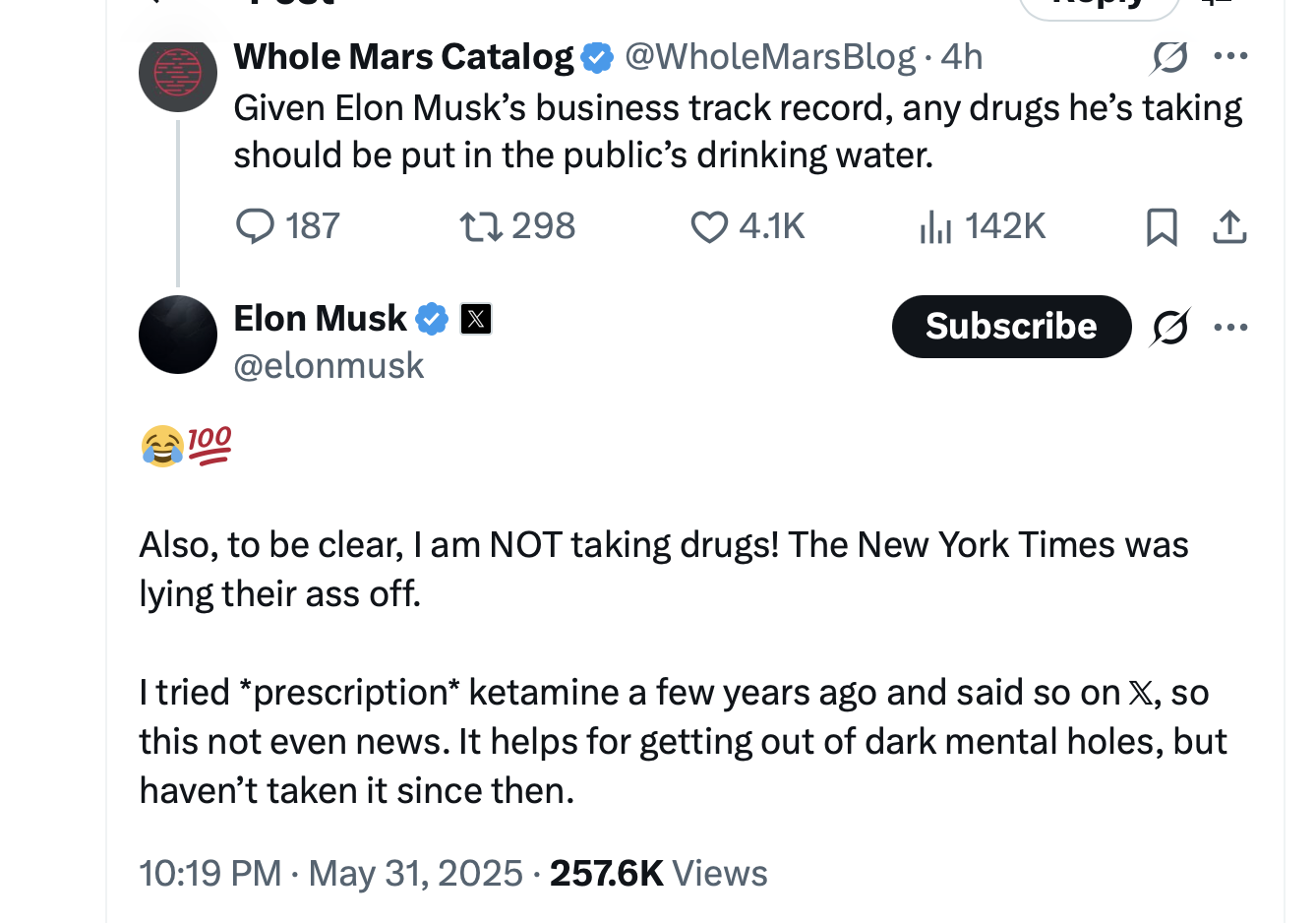This screenshot has height=923, width=1316.
Task: Open more options menu on Elon Musk's post
Action: [x=1230, y=327]
